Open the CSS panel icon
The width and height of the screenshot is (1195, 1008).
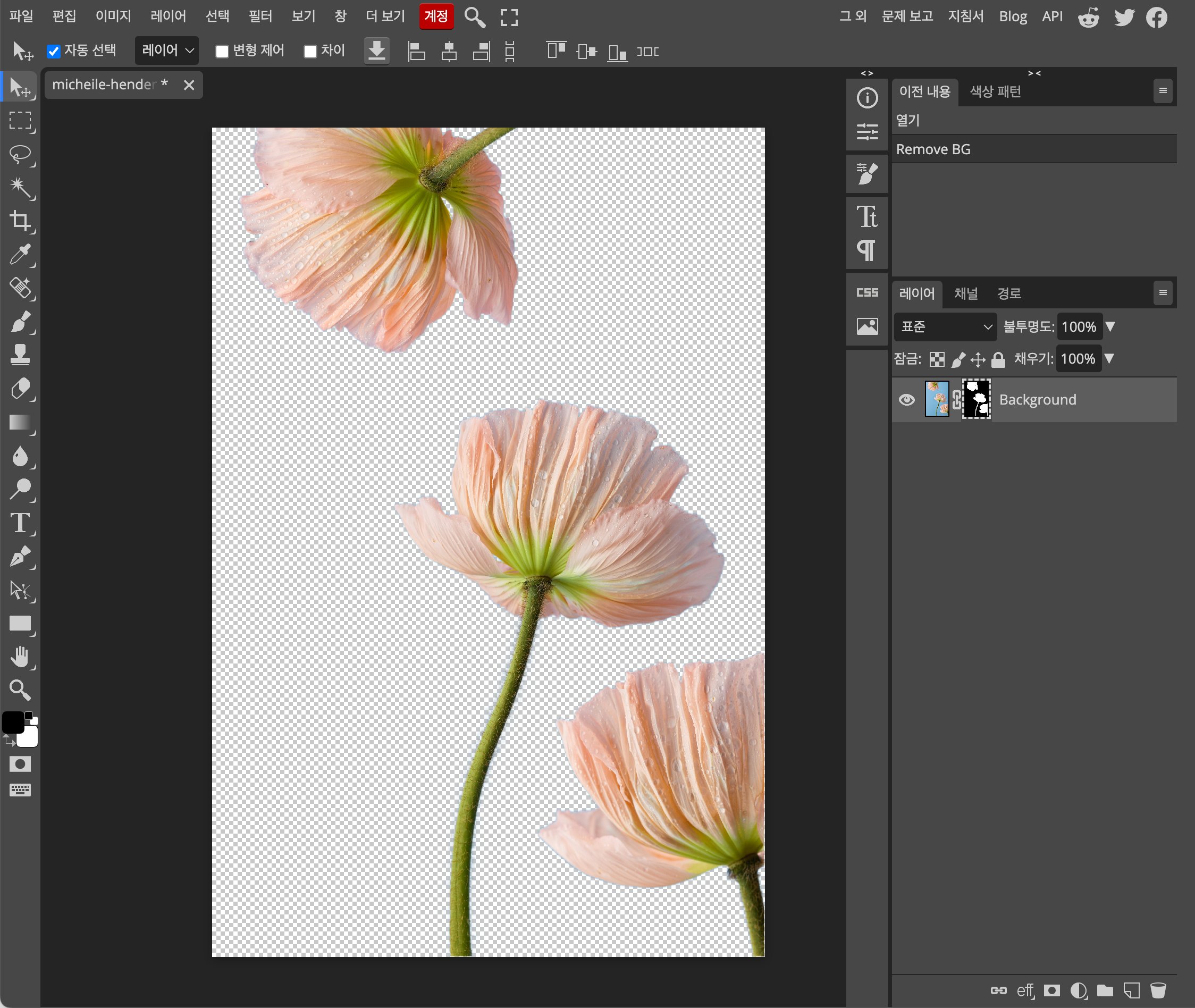[x=866, y=292]
